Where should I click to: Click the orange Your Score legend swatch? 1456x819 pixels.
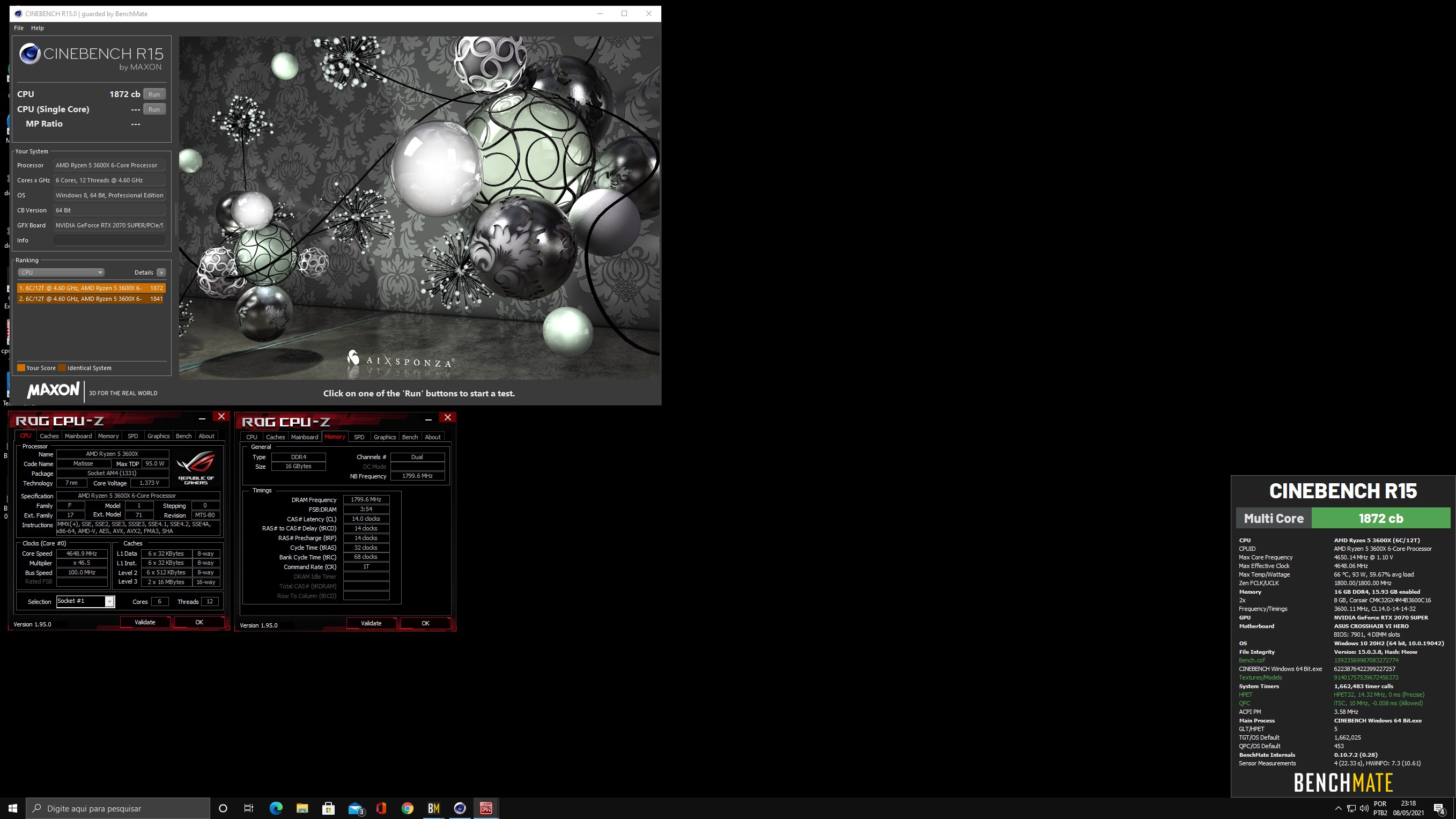21,368
